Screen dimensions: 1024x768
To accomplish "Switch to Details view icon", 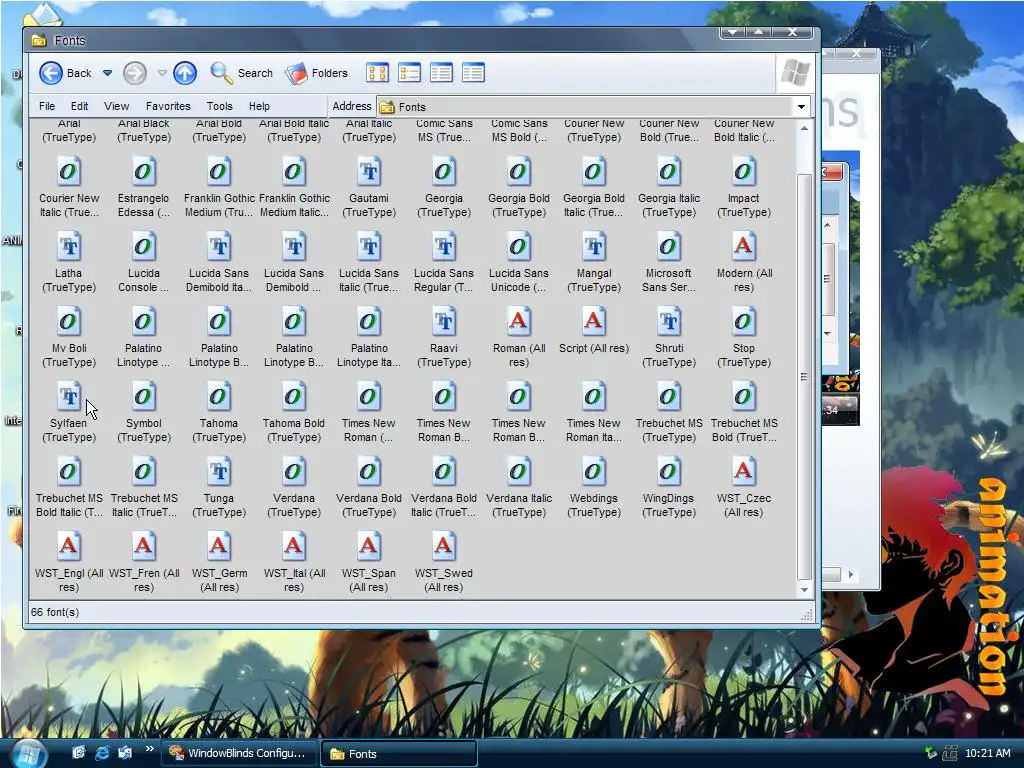I will click(473, 73).
